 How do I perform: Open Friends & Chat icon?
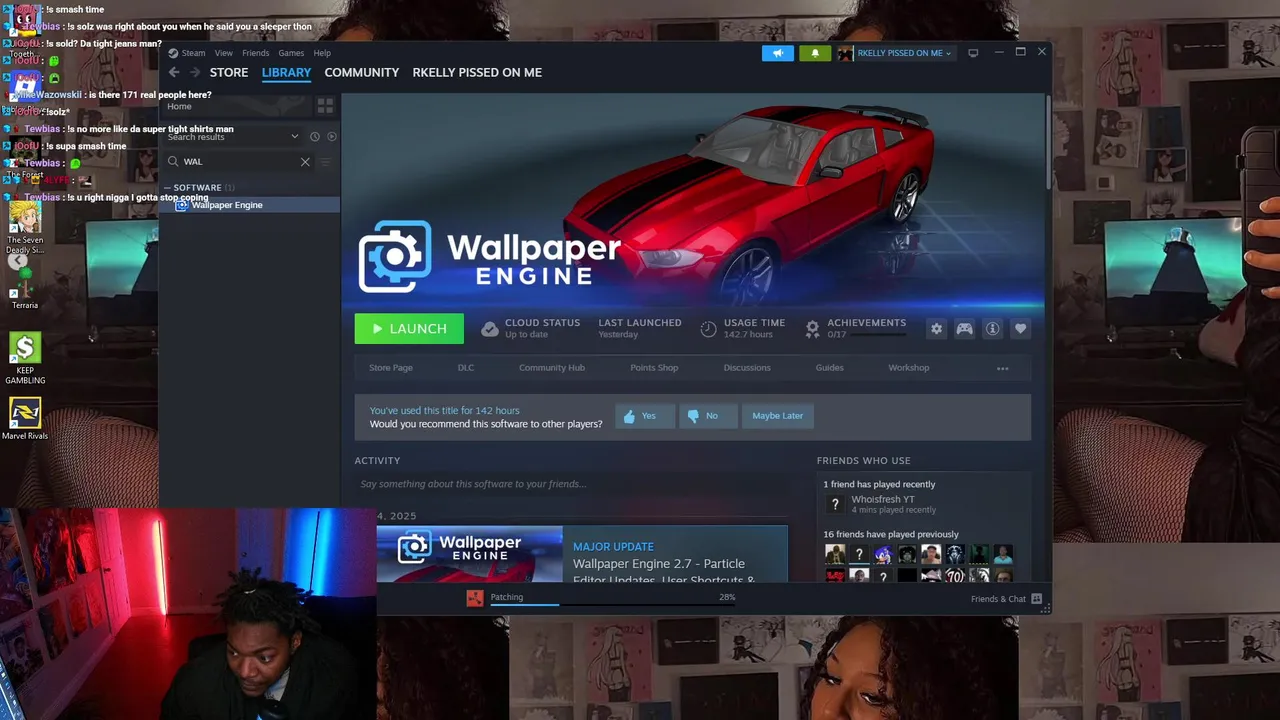pos(1037,599)
